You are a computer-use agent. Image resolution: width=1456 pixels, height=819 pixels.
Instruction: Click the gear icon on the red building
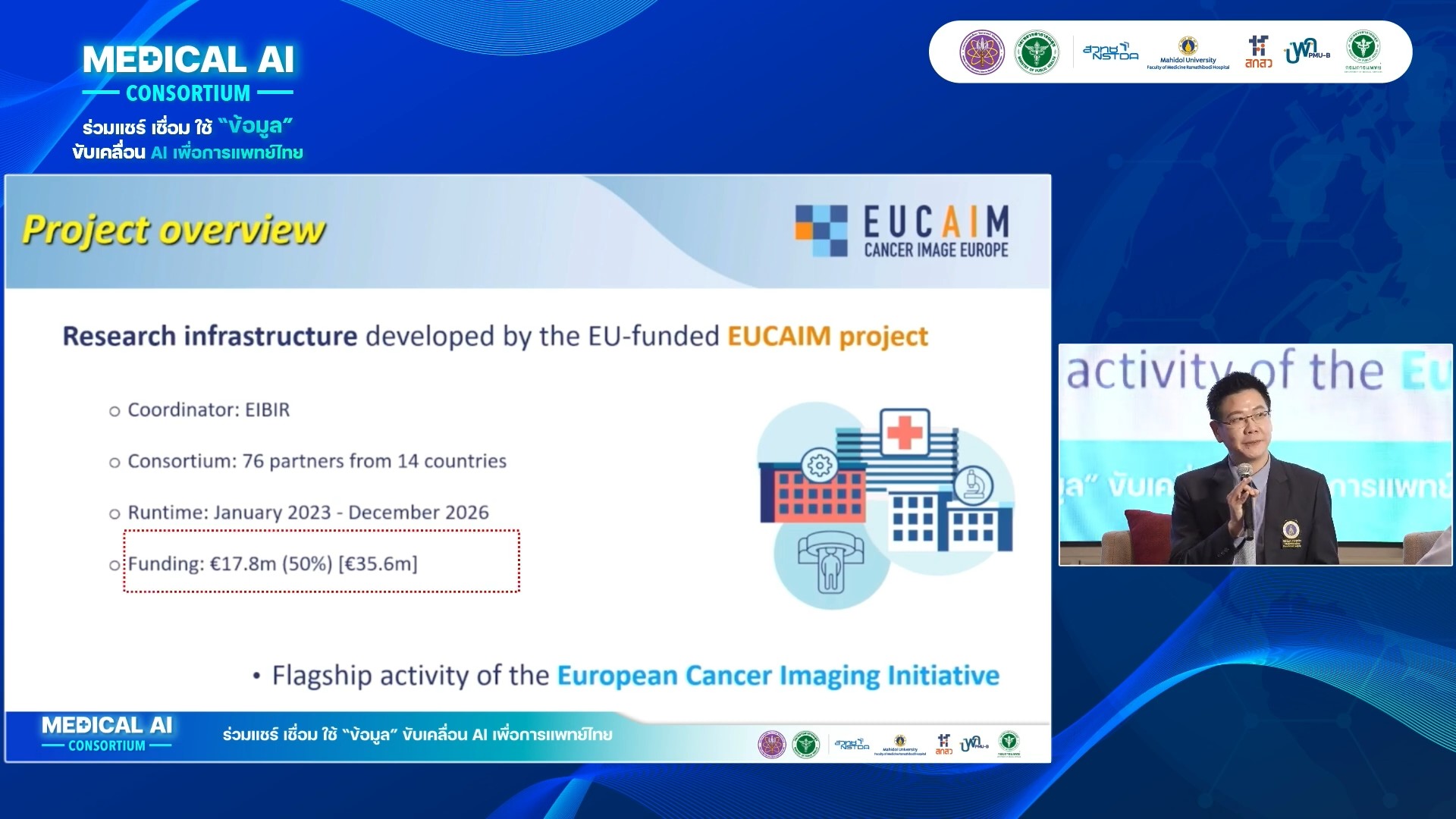[x=819, y=466]
